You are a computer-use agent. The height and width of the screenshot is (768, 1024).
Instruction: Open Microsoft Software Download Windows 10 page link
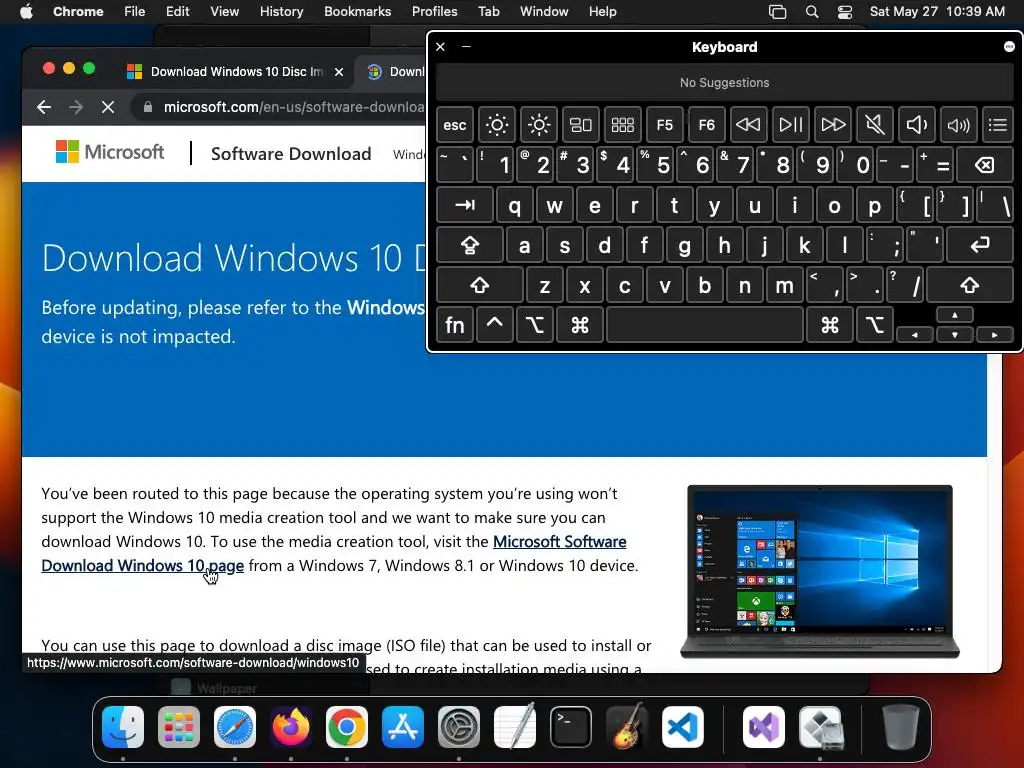click(334, 553)
